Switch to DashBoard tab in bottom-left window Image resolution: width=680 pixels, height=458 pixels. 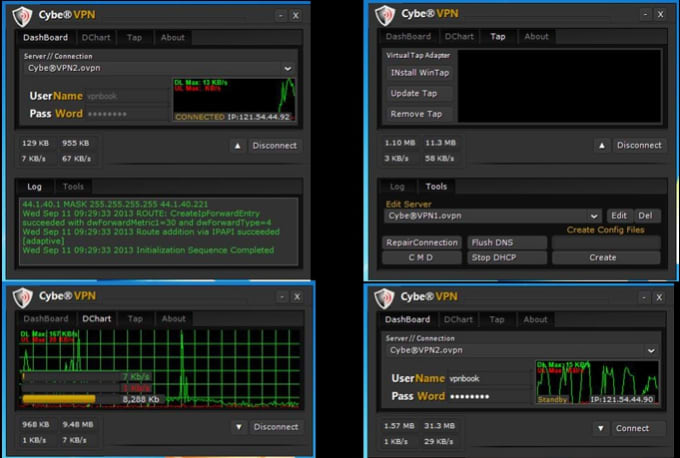tap(46, 319)
